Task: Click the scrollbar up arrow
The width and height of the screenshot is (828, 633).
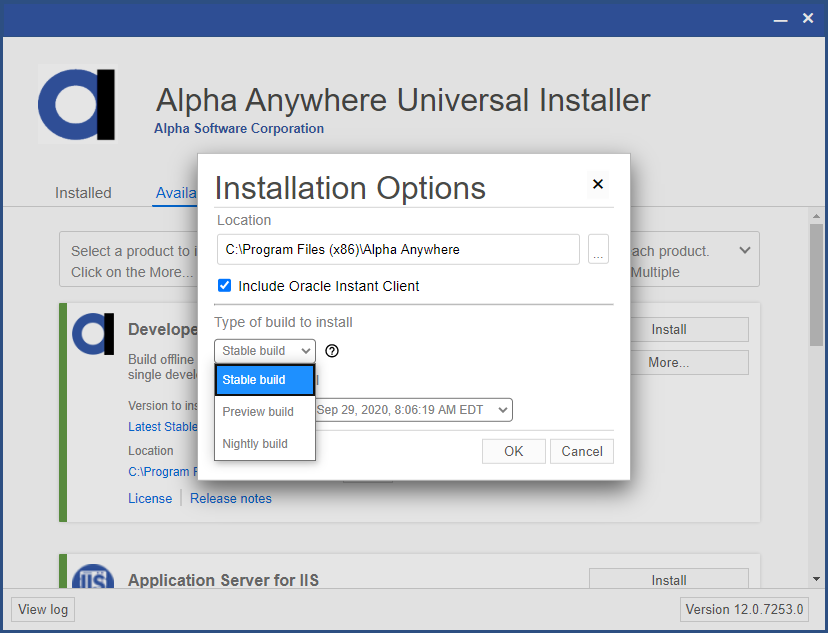Action: tap(816, 216)
